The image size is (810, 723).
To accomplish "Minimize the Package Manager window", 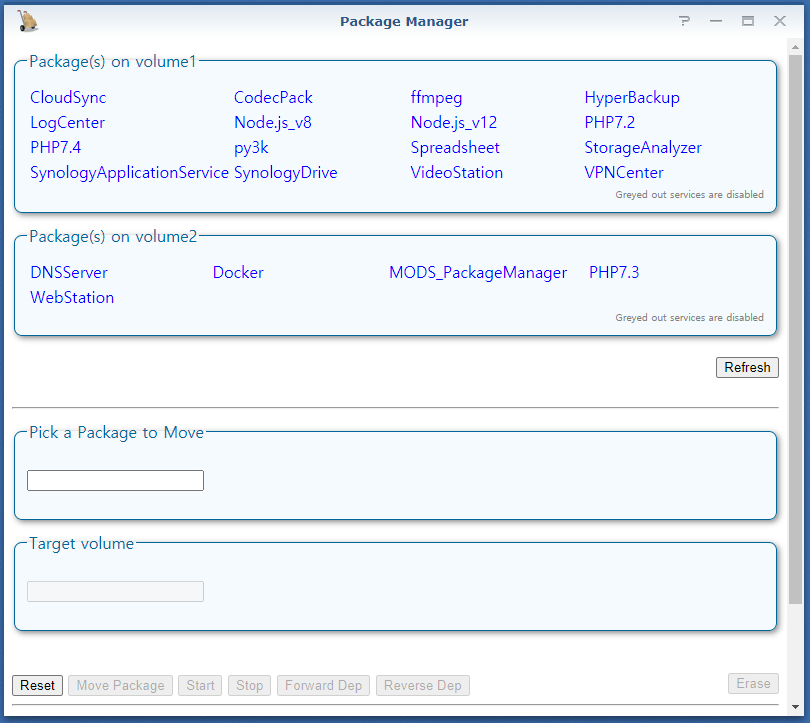I will (716, 21).
